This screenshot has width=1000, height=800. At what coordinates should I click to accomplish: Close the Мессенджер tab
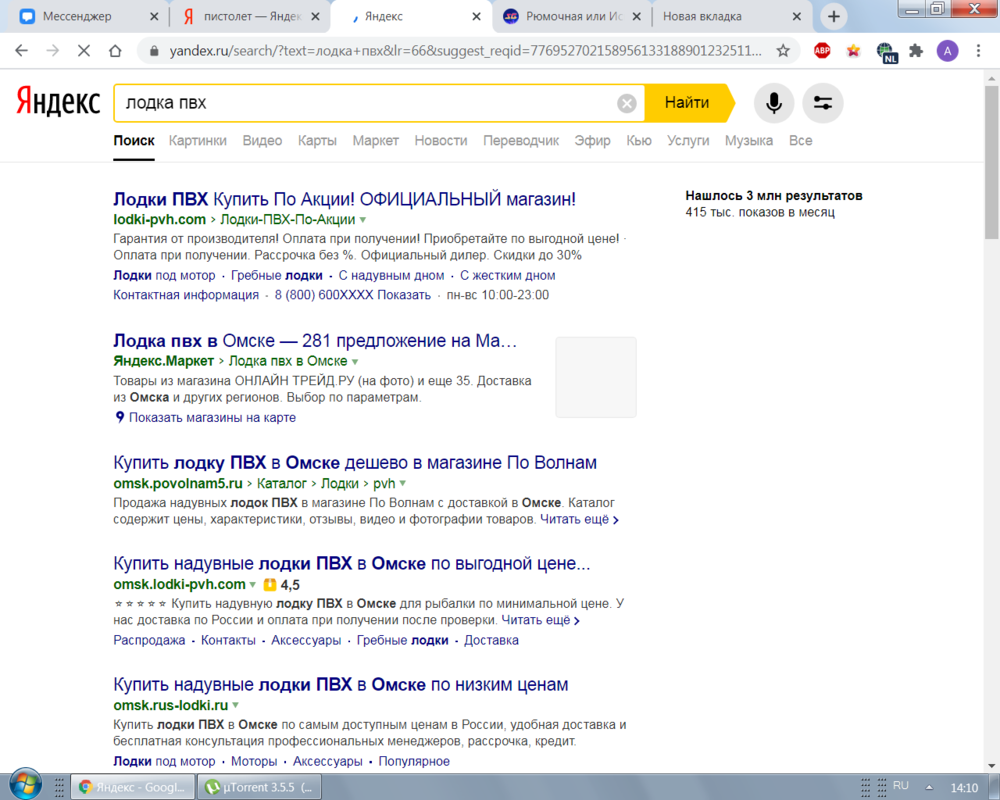coord(154,17)
